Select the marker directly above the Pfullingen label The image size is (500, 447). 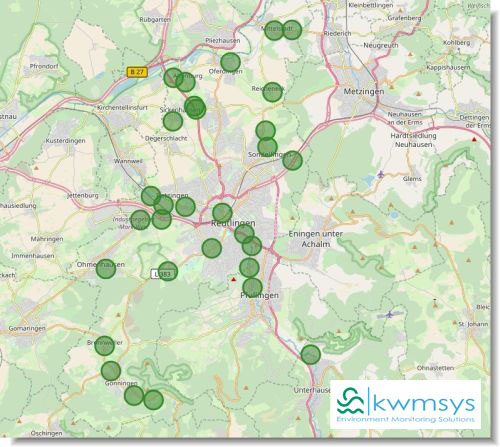[252, 287]
